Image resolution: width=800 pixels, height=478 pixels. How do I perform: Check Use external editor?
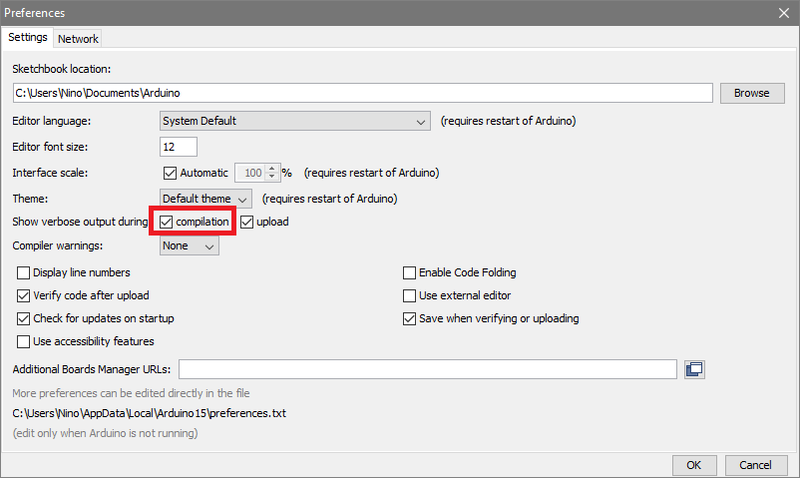pyautogui.click(x=409, y=296)
